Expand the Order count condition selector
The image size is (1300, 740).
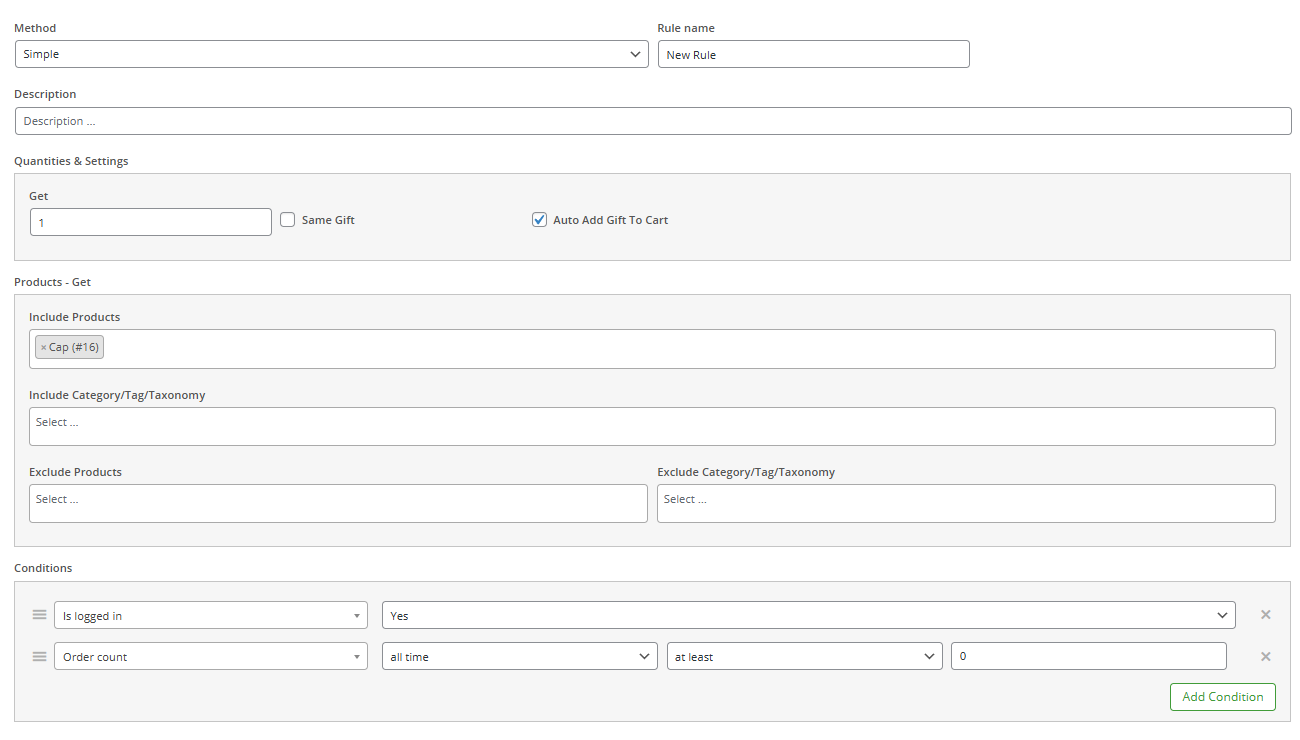210,656
